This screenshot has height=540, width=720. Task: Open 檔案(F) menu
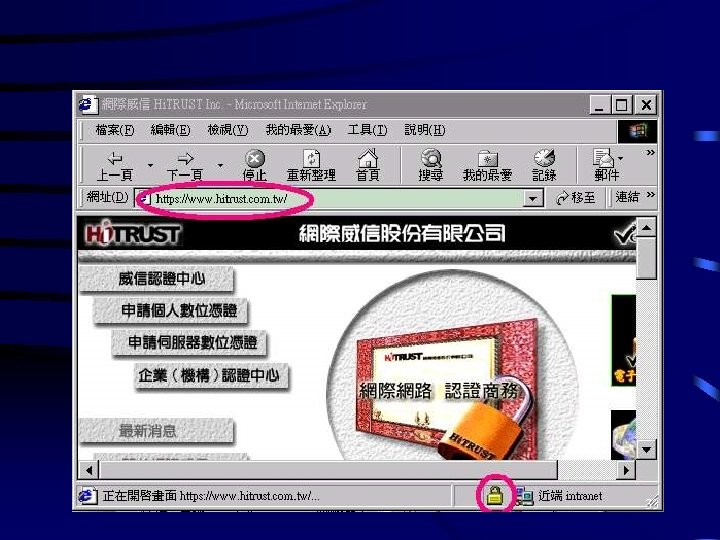pos(115,130)
